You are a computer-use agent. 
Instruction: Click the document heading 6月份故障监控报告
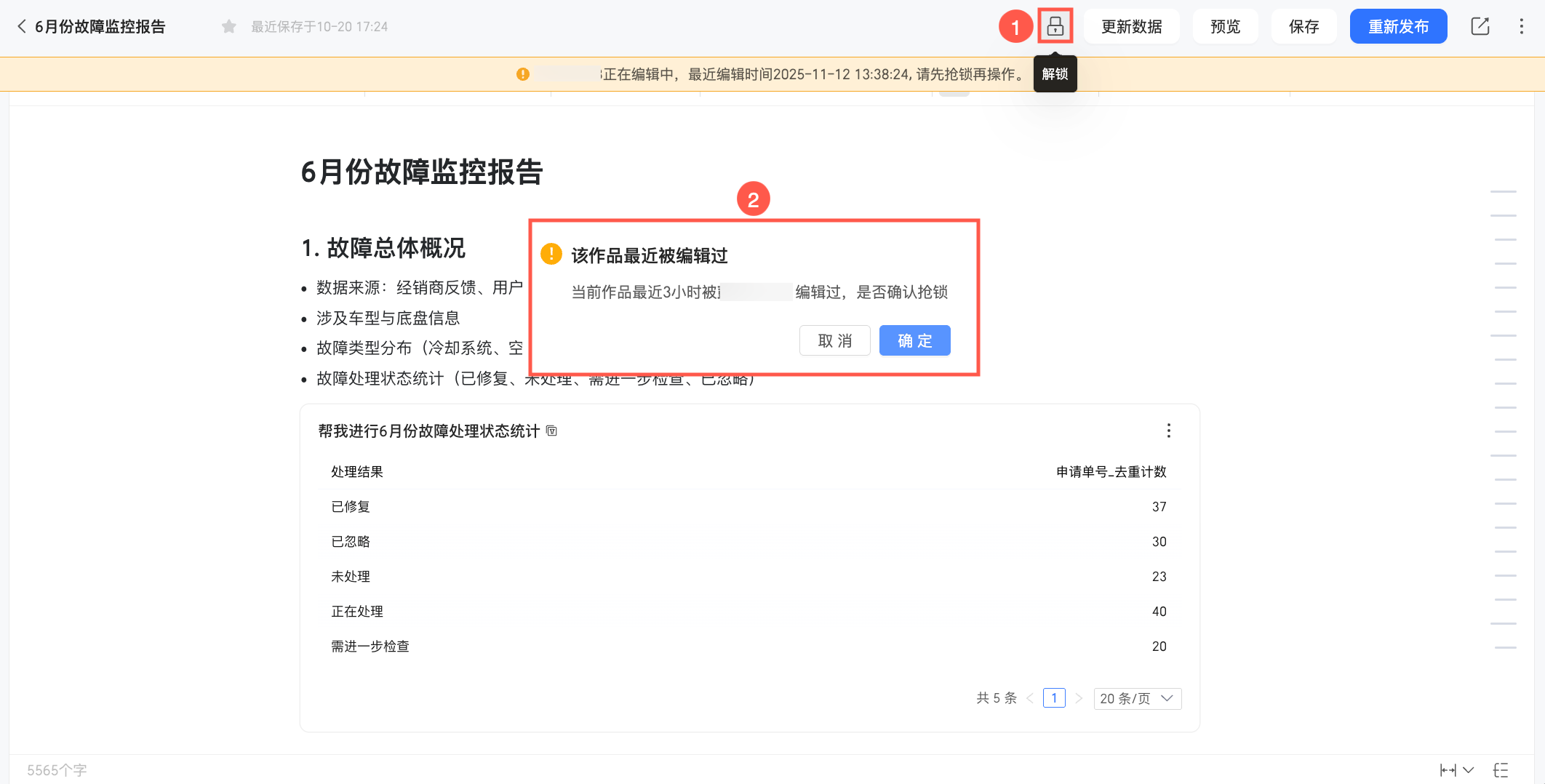pyautogui.click(x=422, y=172)
